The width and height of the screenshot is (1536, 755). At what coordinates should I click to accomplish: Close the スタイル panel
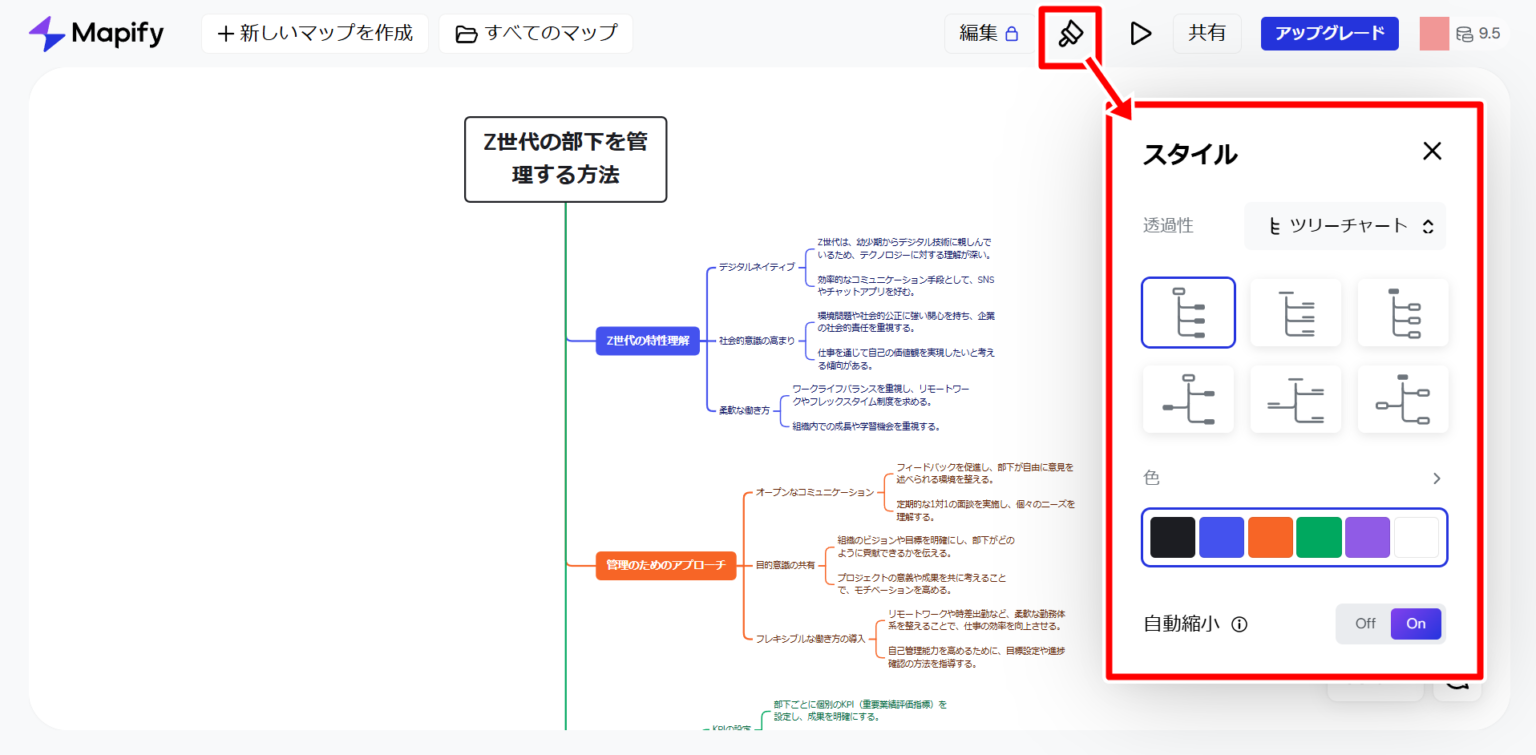tap(1432, 151)
